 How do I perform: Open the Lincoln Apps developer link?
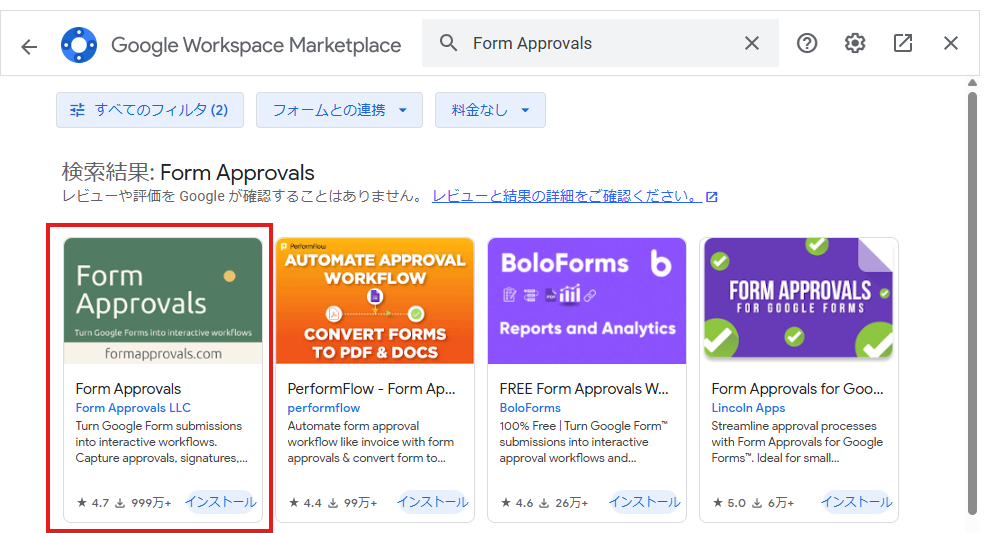tap(748, 408)
